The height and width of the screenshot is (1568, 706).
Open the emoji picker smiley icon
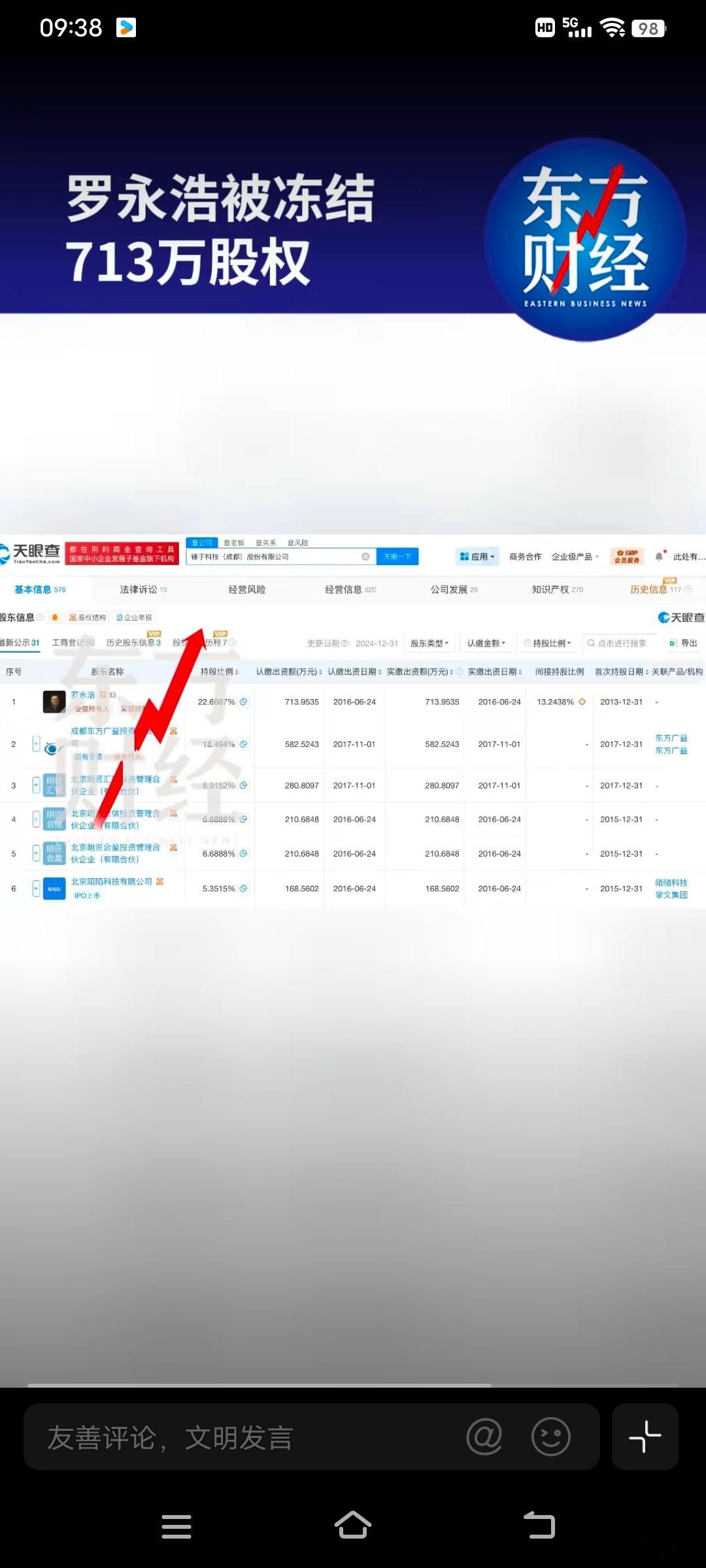tap(551, 1437)
